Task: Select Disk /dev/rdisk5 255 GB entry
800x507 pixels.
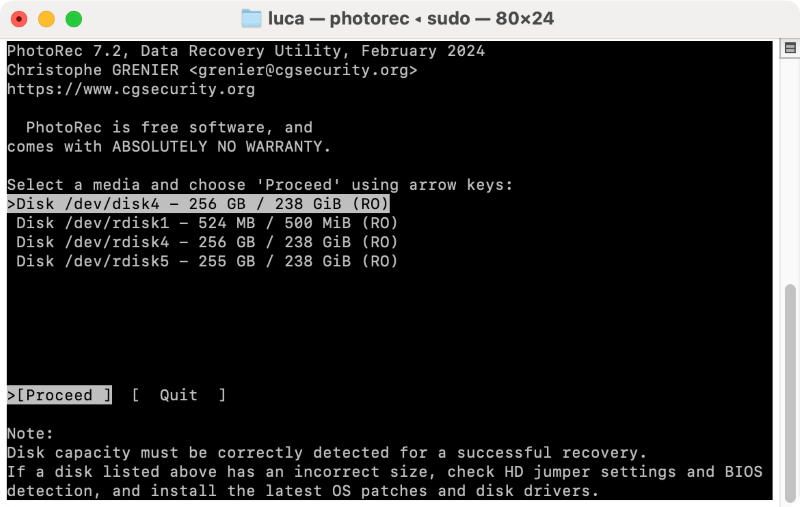Action: (207, 261)
